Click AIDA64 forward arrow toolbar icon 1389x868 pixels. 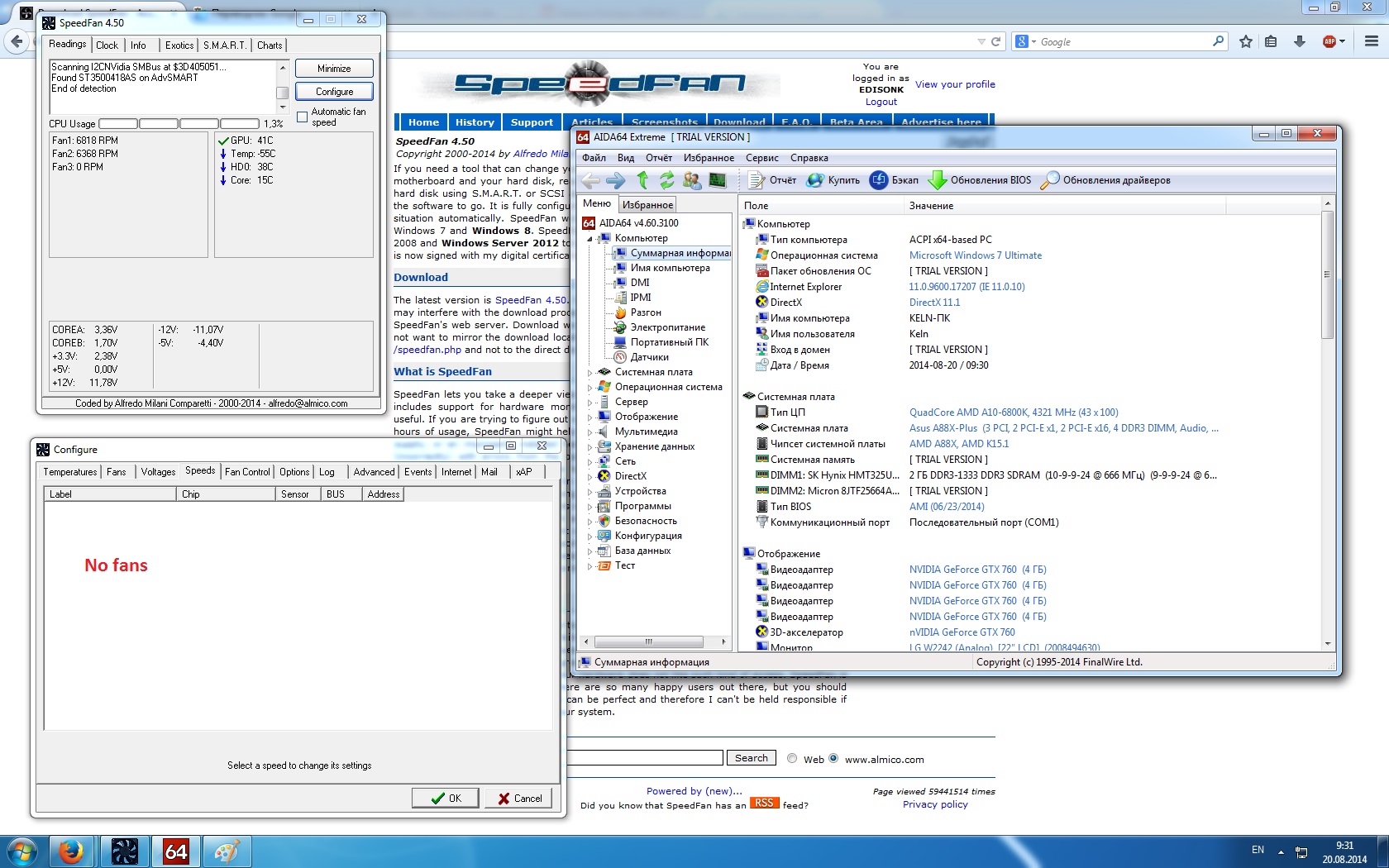616,180
